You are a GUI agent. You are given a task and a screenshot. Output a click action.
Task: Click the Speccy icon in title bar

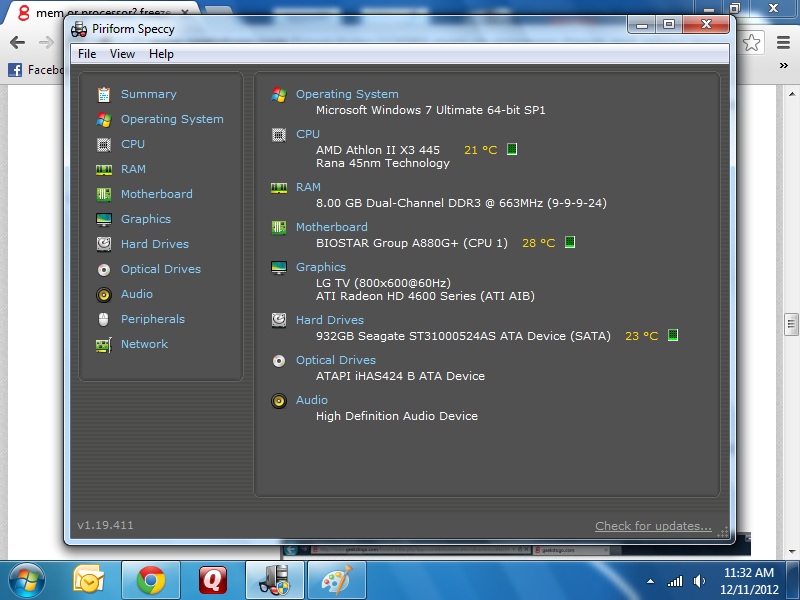[x=79, y=29]
